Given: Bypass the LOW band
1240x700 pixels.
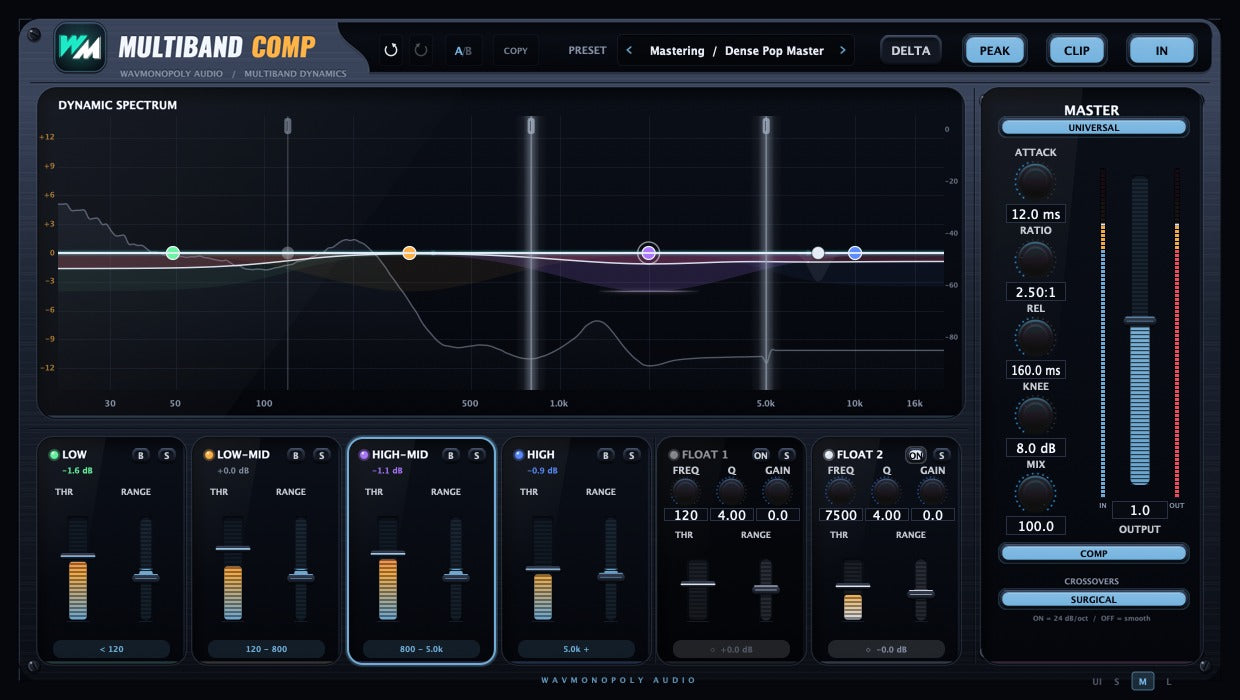Looking at the screenshot, I should tap(141, 455).
